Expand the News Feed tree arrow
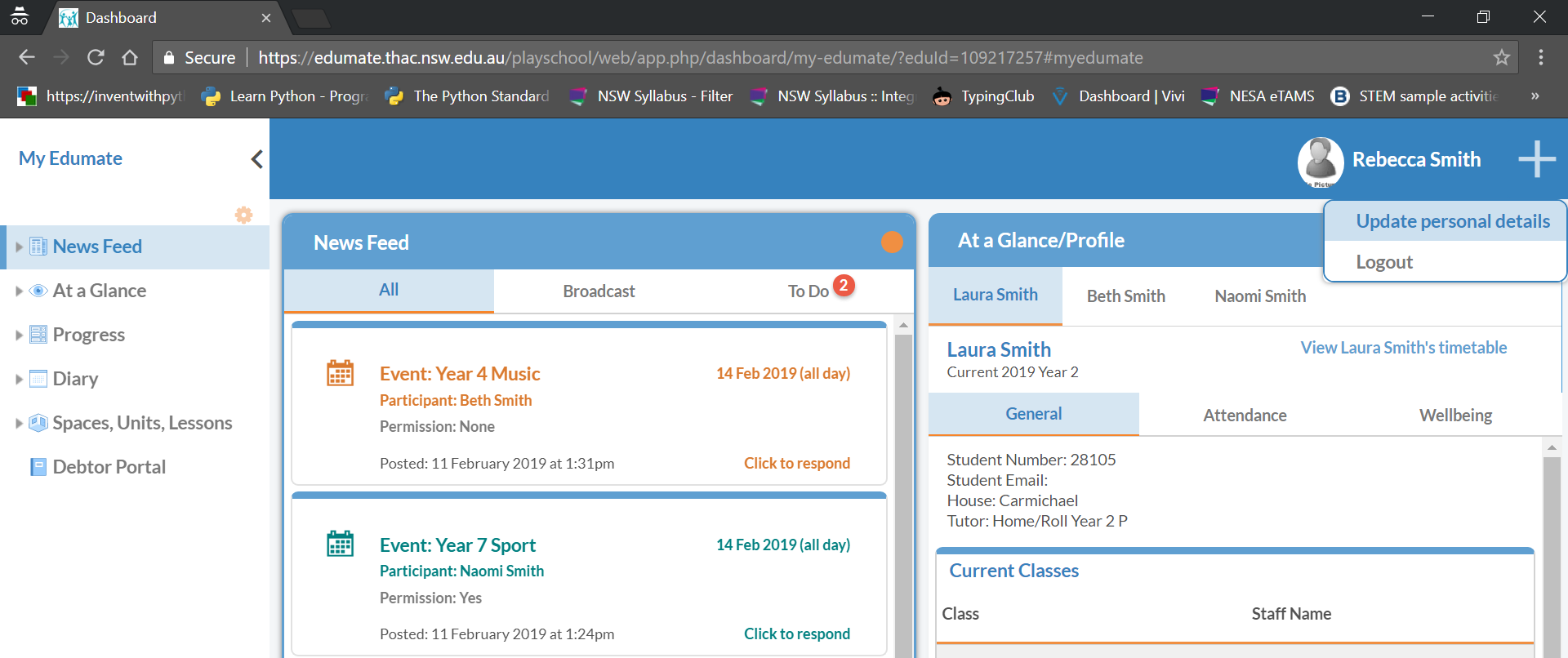1568x658 pixels. click(x=19, y=247)
